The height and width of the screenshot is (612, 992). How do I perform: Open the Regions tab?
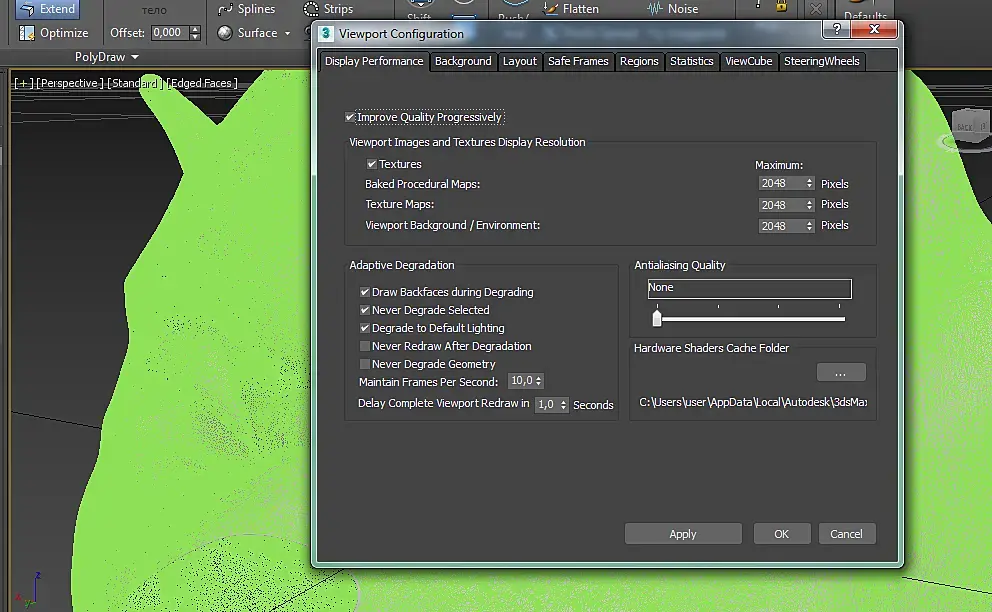(x=639, y=61)
